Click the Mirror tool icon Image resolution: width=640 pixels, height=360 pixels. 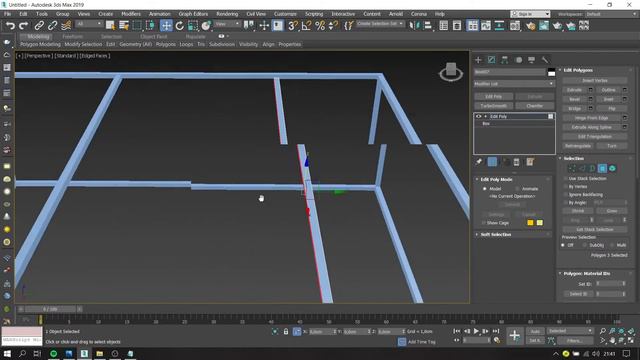click(x=414, y=26)
